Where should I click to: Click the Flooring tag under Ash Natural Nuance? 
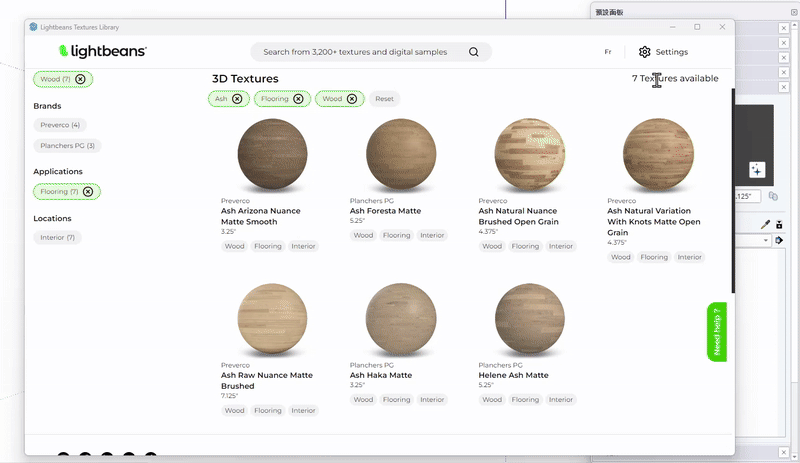[525, 246]
